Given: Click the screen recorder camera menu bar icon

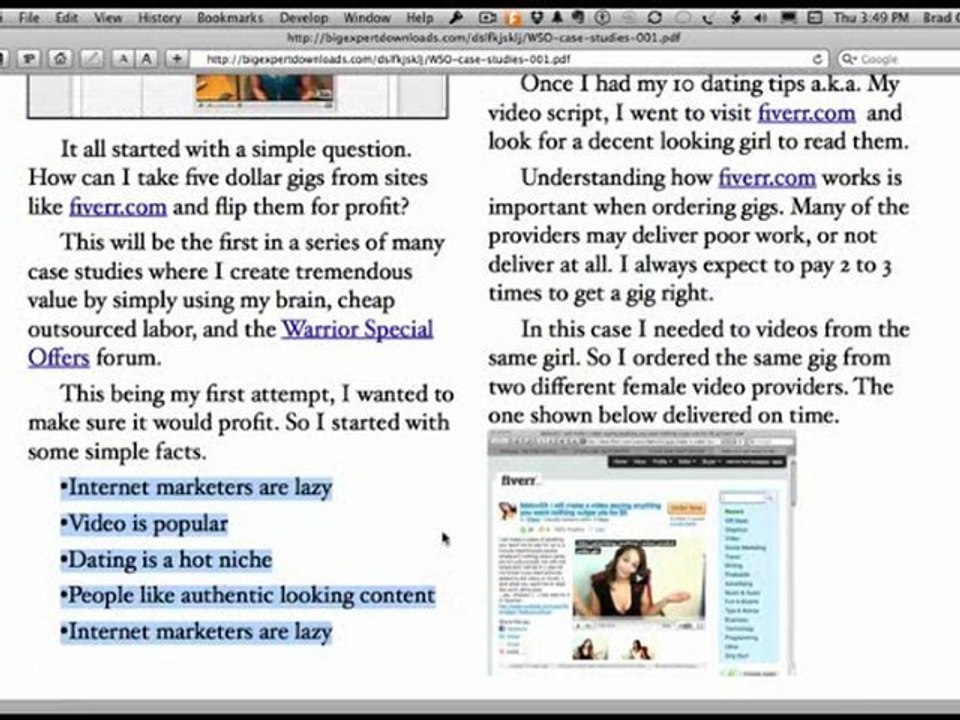Looking at the screenshot, I should tap(488, 18).
